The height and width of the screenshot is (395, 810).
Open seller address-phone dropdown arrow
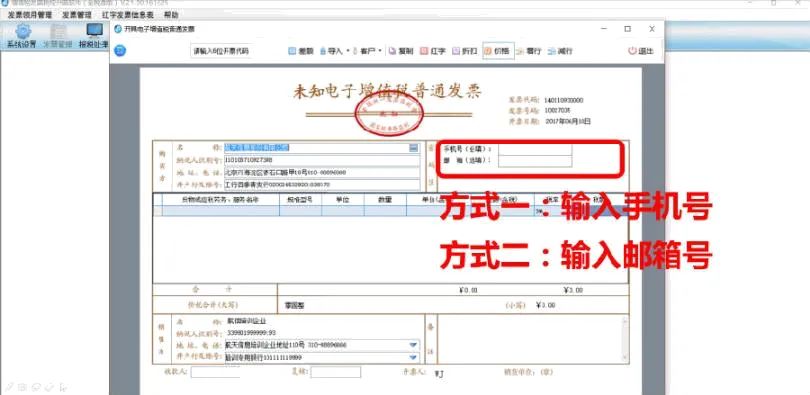tap(413, 345)
